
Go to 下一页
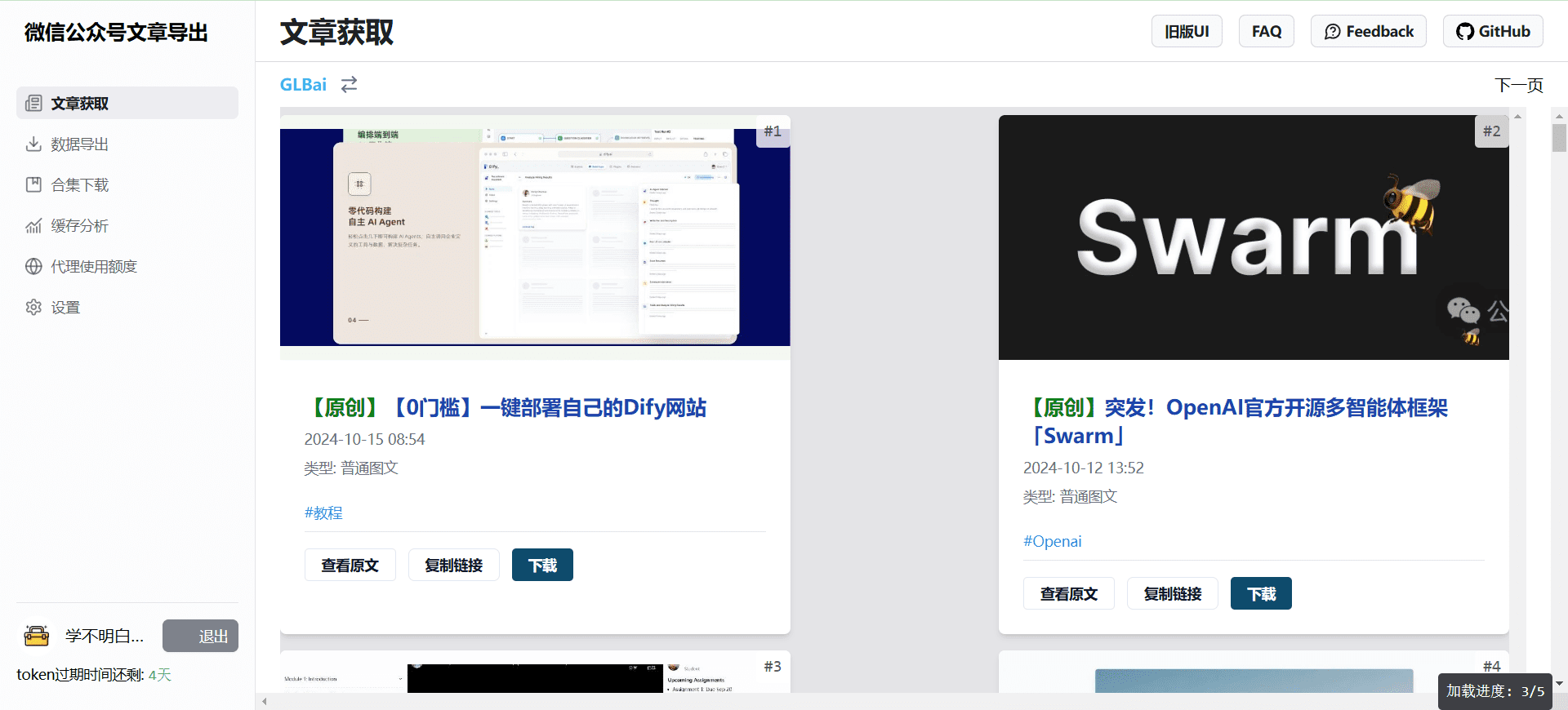point(1519,85)
